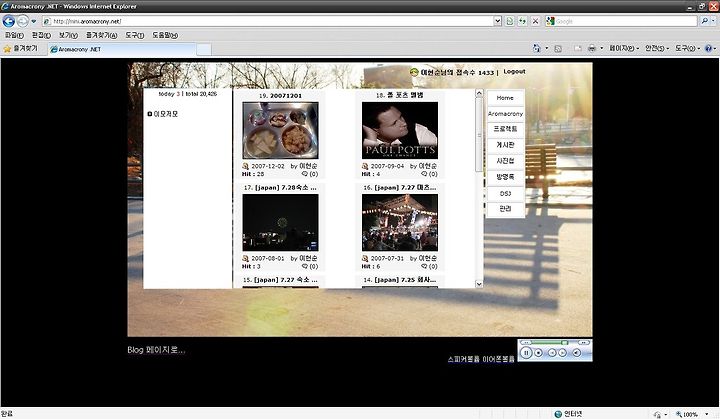Open the lantern festival photo thumbnail
This screenshot has height=419, width=720.
pyautogui.click(x=400, y=222)
